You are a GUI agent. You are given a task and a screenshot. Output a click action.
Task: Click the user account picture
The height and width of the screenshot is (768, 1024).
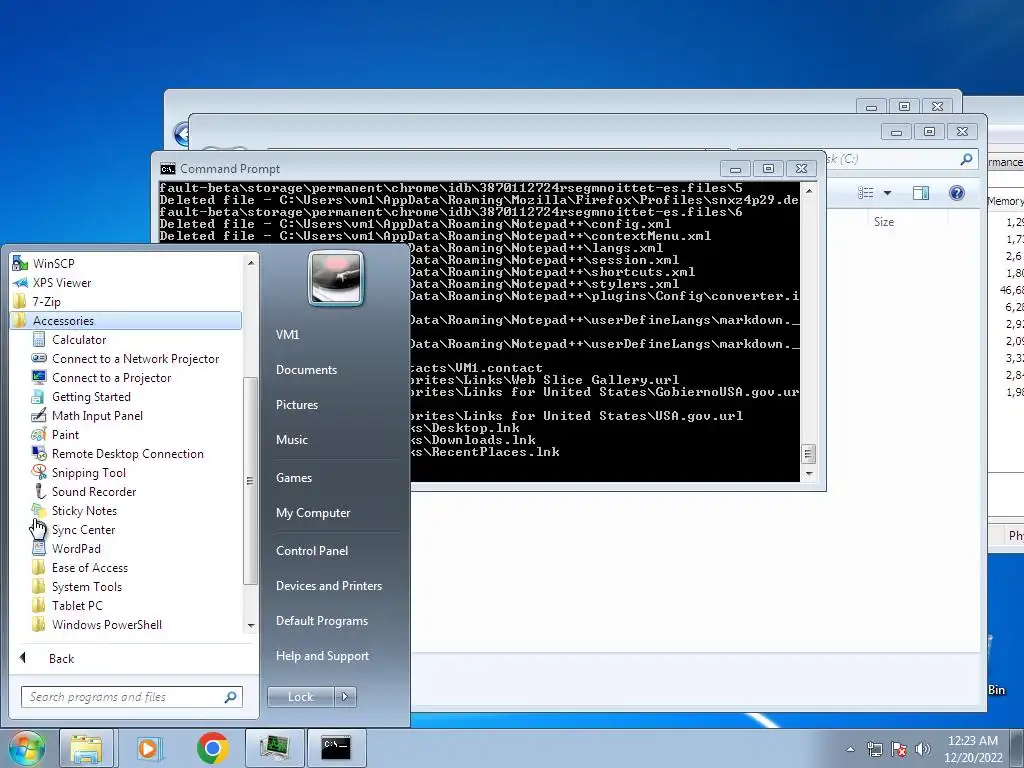[x=336, y=278]
